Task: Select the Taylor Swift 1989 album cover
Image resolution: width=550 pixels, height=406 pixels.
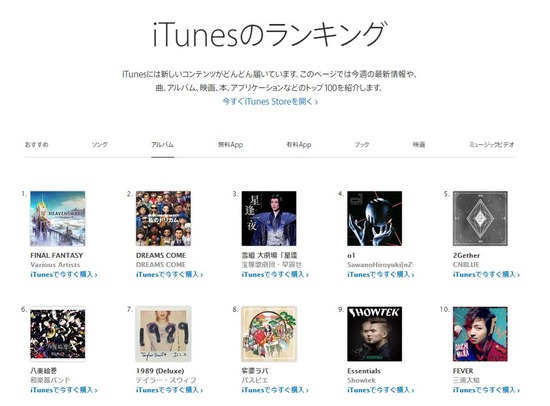Action: coord(163,334)
